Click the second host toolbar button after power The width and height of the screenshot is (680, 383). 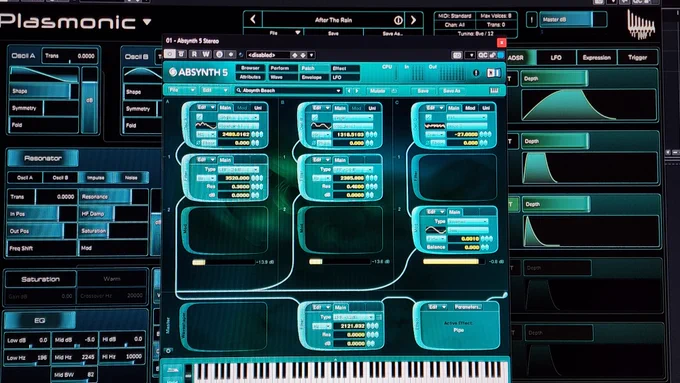pyautogui.click(x=181, y=54)
